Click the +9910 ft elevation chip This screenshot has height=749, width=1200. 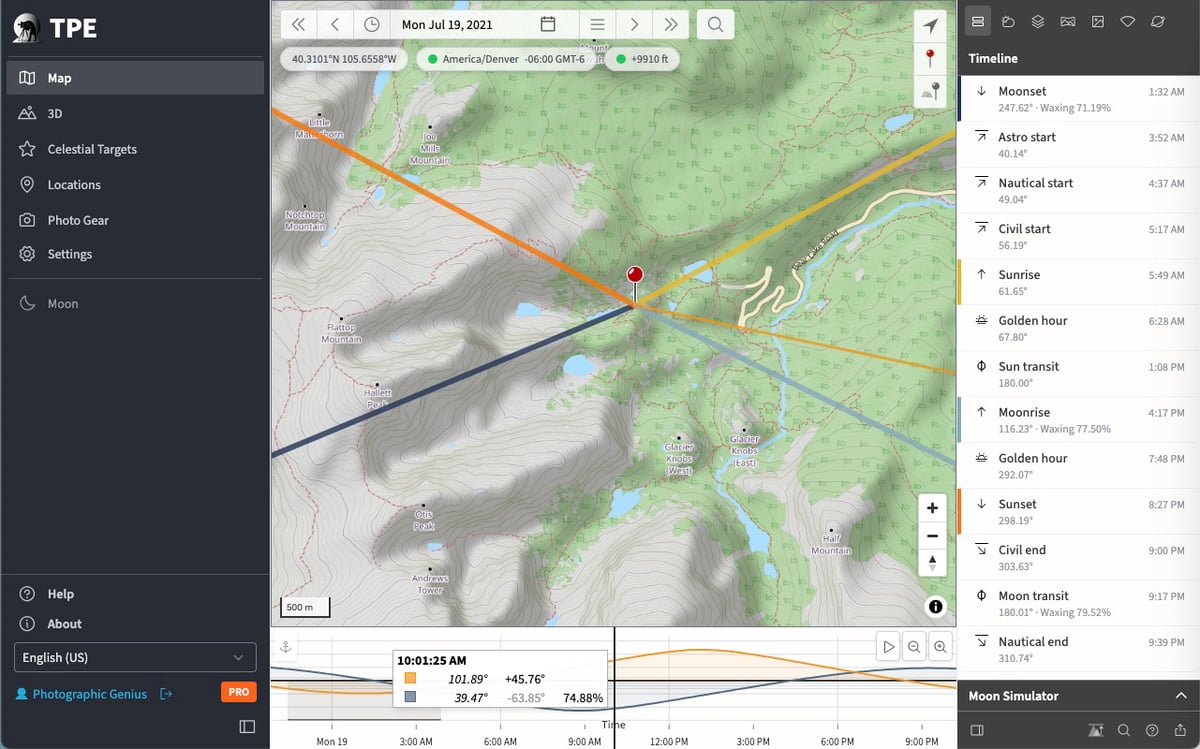pyautogui.click(x=643, y=59)
